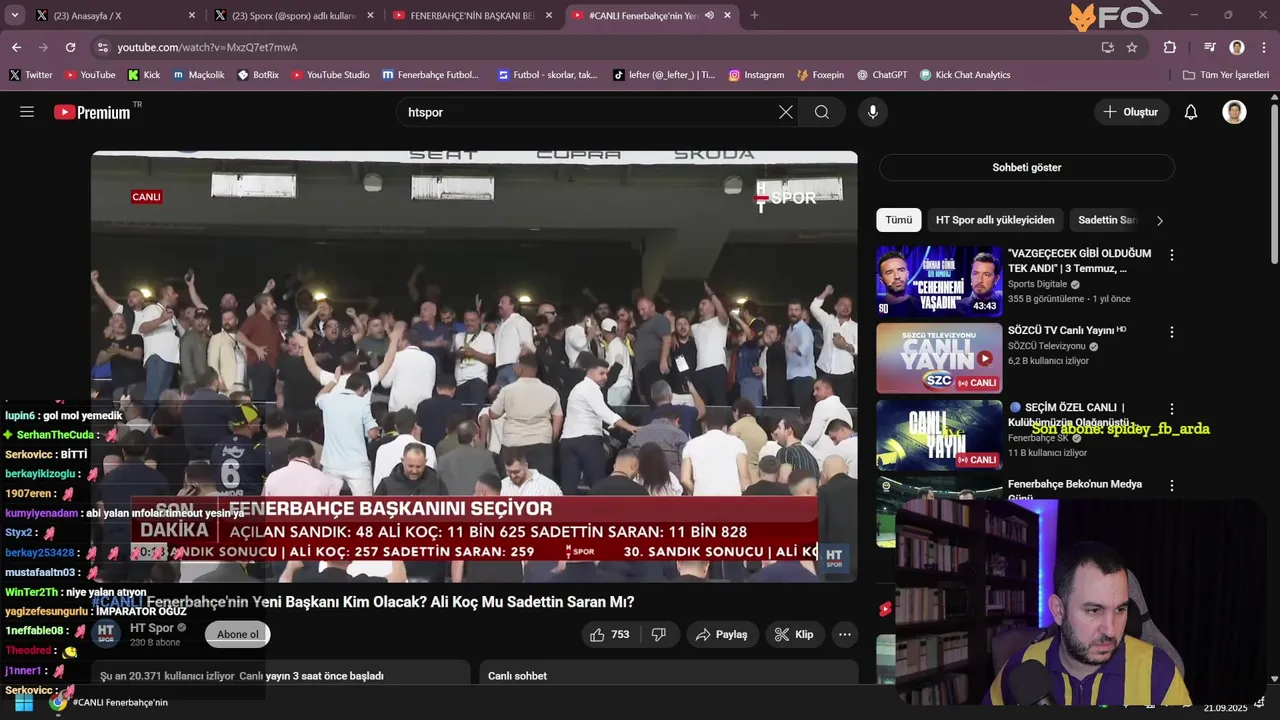Open the Chrome profile avatar
Screen dimensions: 1280x720
click(x=1237, y=47)
